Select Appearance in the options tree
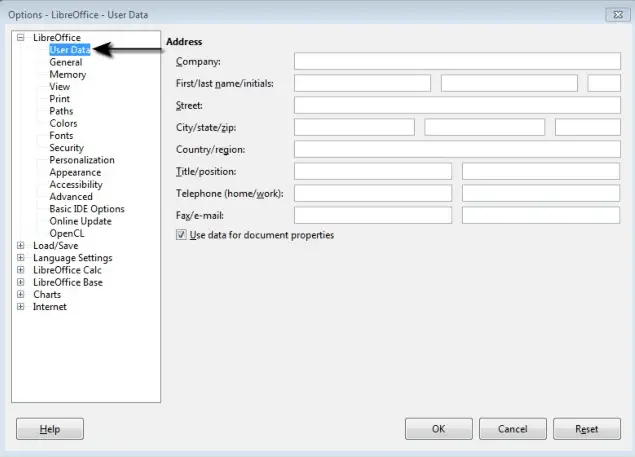The image size is (635, 457). [75, 172]
